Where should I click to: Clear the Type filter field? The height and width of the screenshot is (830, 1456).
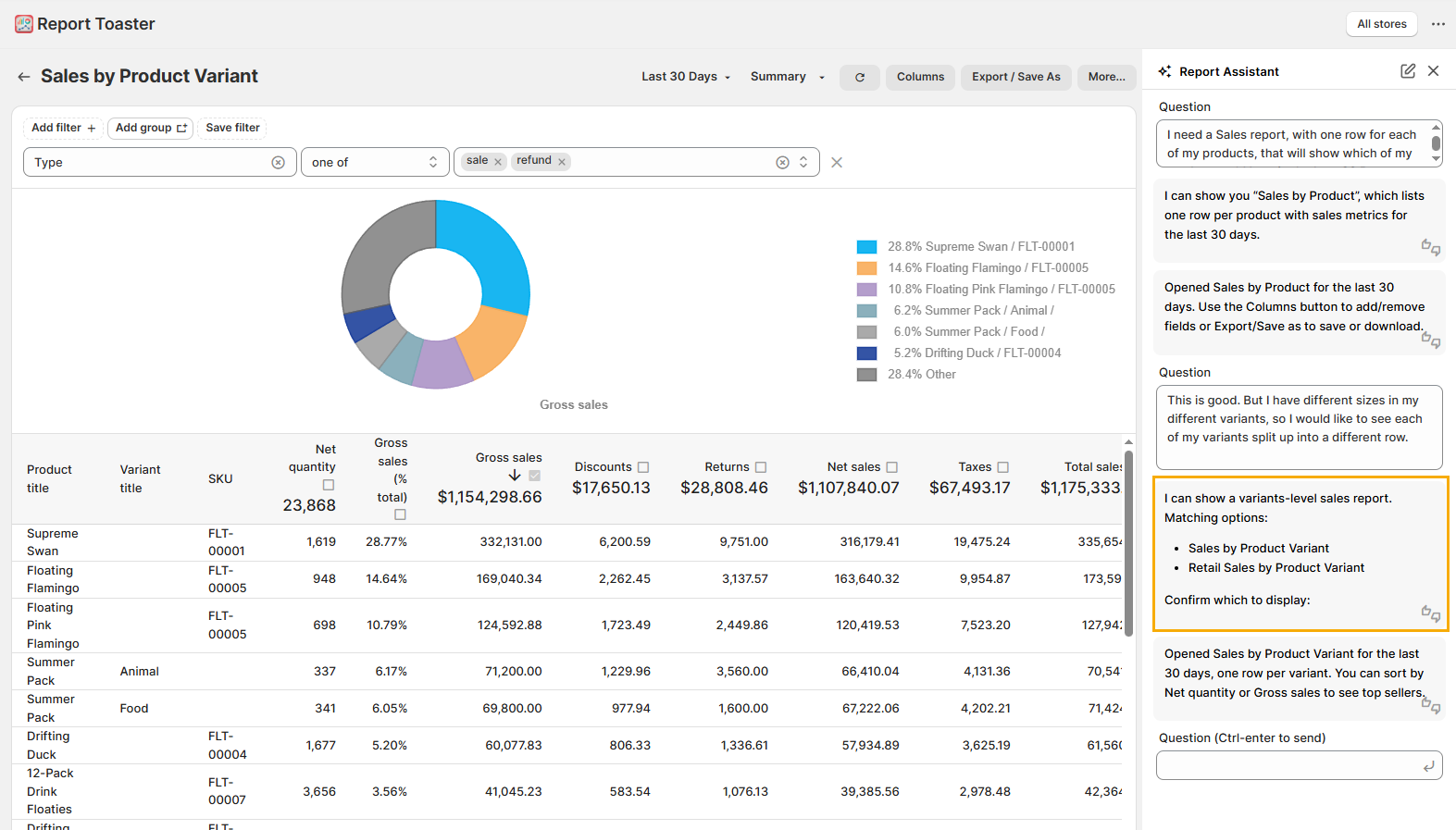click(x=278, y=163)
